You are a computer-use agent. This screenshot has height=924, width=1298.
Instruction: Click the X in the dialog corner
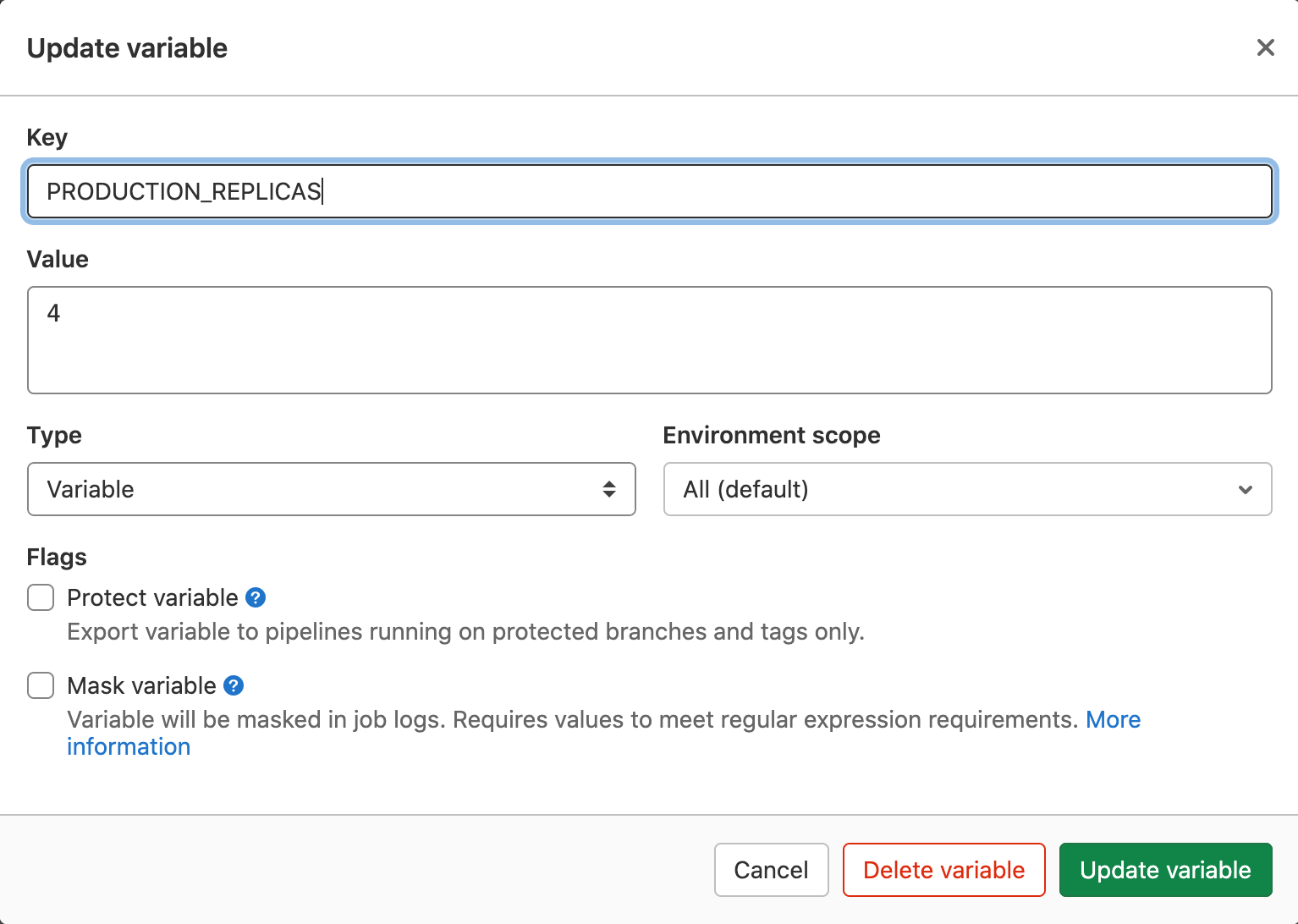pos(1265,47)
